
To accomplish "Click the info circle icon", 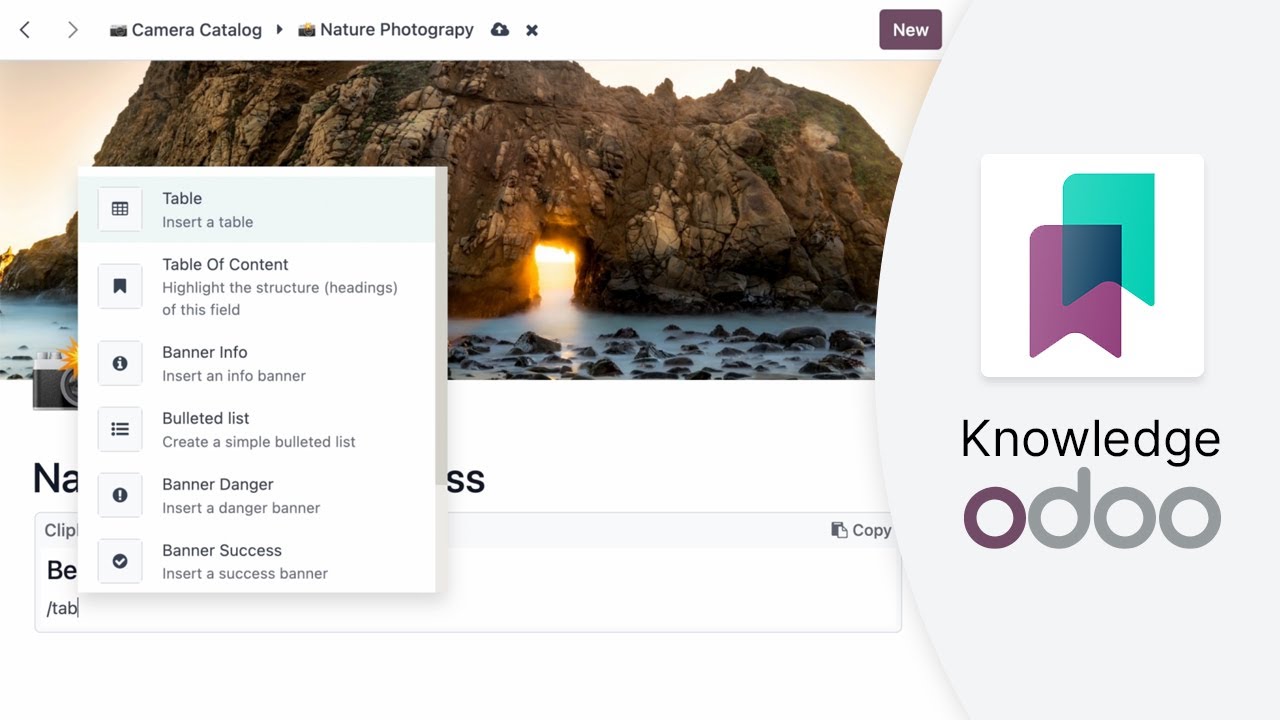I will [x=120, y=363].
